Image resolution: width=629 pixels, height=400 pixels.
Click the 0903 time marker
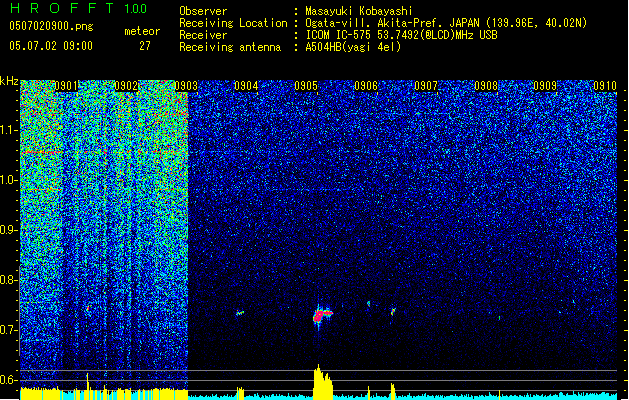coord(186,86)
